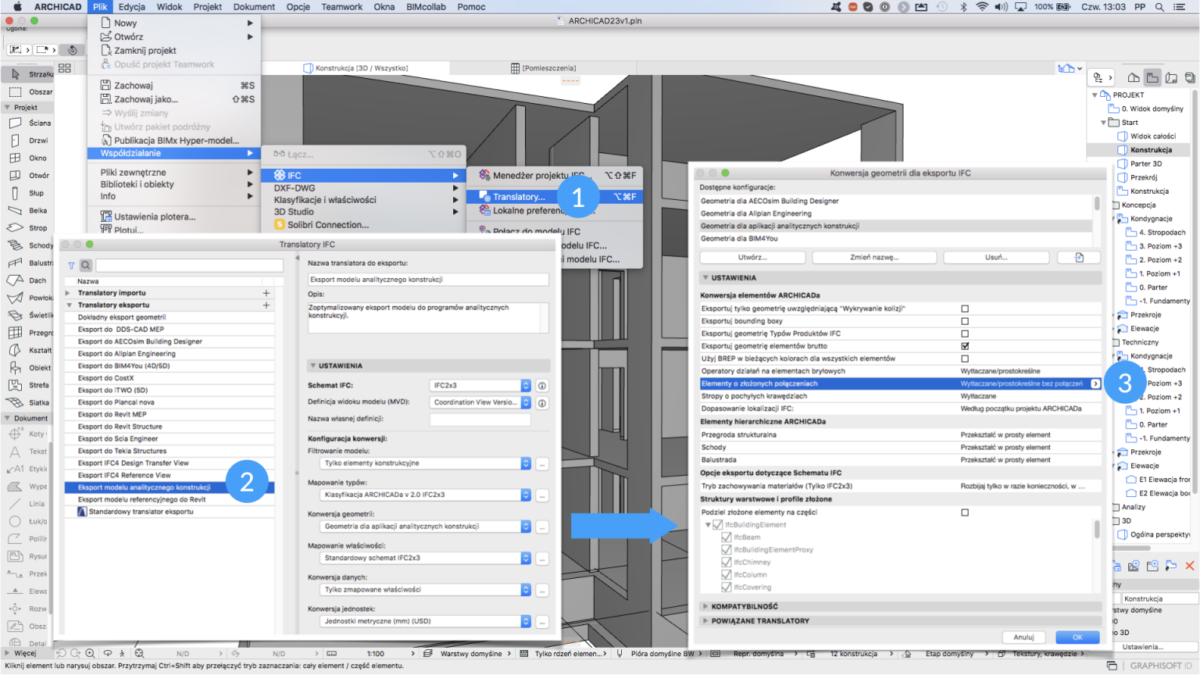Image resolution: width=1200 pixels, height=675 pixels.
Task: Toggle Podziel złożone elementy na części checkbox
Action: (965, 512)
